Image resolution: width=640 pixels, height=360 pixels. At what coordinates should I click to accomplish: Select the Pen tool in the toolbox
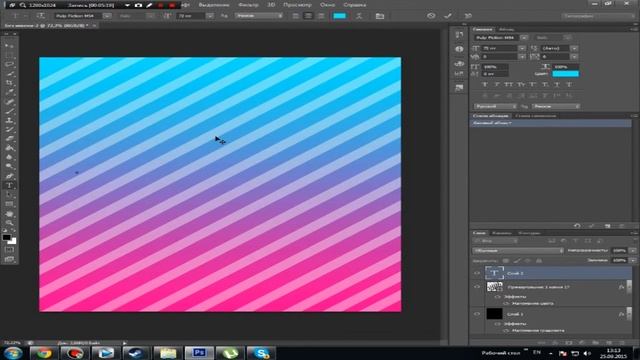(9, 176)
